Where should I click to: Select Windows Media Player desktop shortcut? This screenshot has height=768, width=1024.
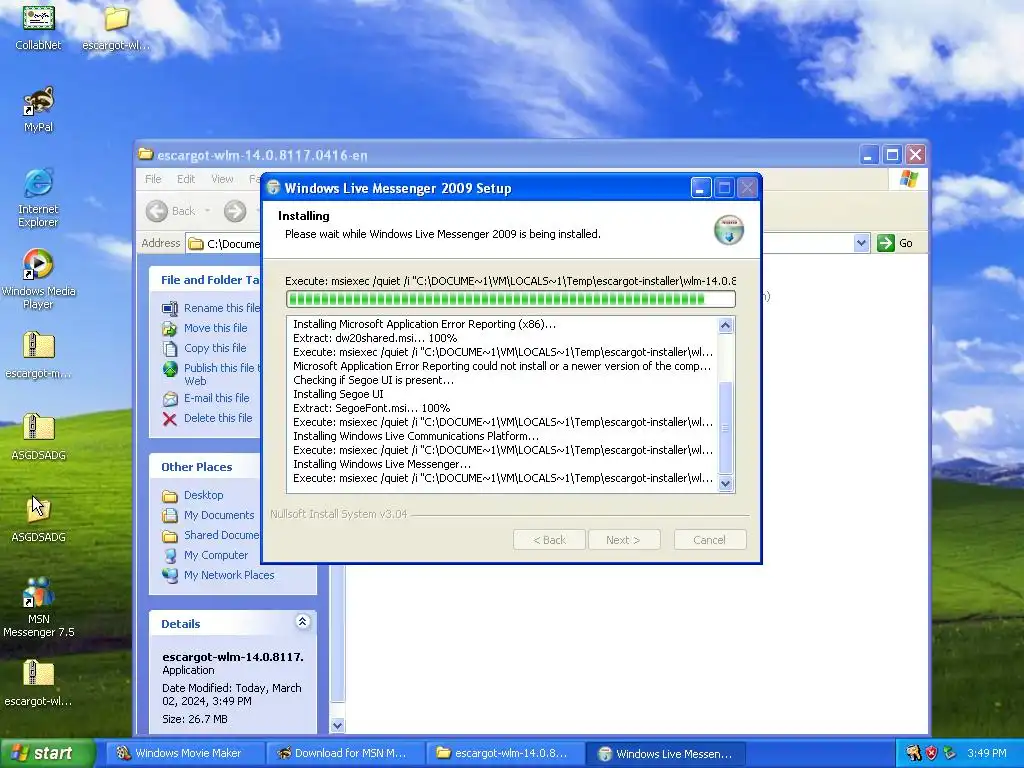tap(38, 280)
